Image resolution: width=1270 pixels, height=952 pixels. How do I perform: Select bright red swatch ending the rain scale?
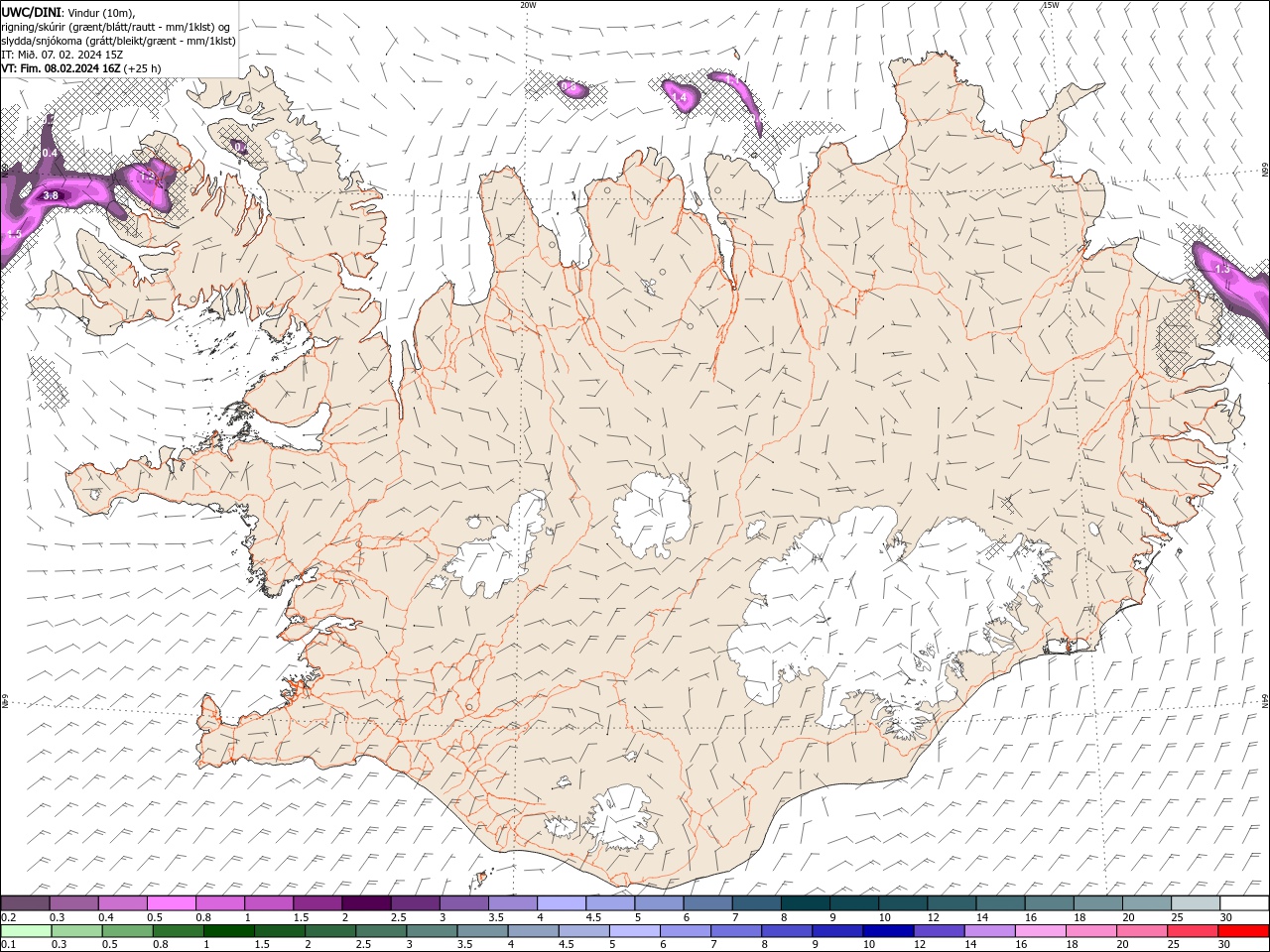[1244, 931]
